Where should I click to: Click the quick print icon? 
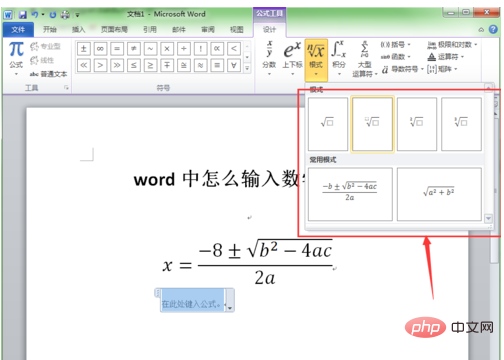[65, 15]
